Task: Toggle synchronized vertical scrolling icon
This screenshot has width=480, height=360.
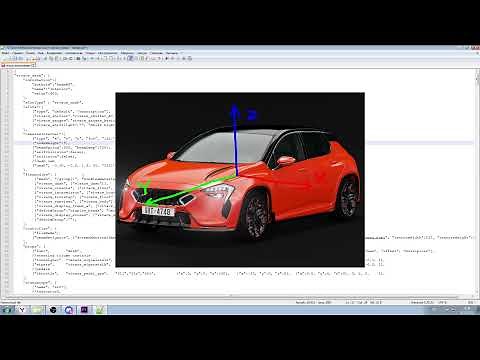Action: (105, 58)
